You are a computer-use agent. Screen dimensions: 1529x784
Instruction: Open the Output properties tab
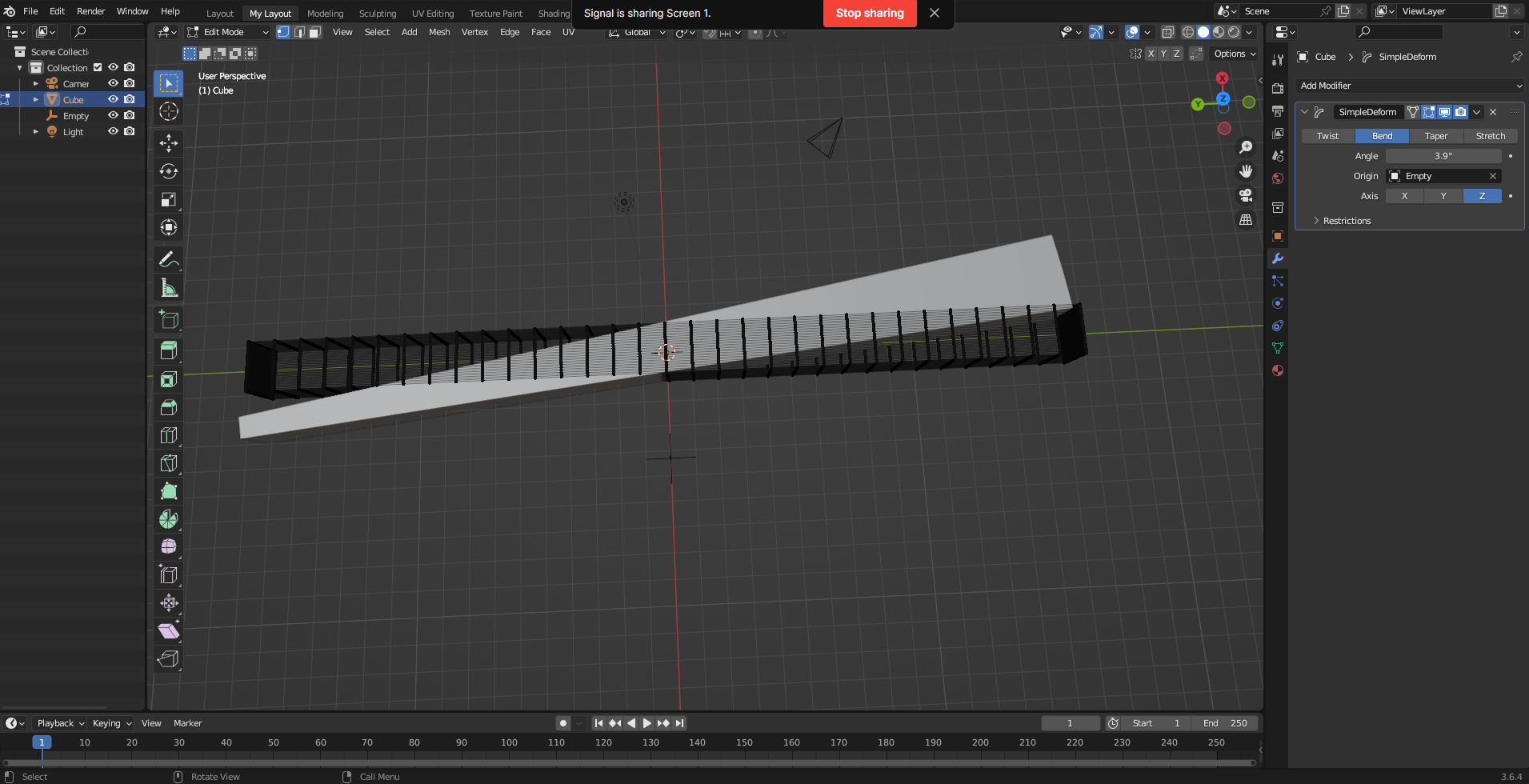(1278, 110)
